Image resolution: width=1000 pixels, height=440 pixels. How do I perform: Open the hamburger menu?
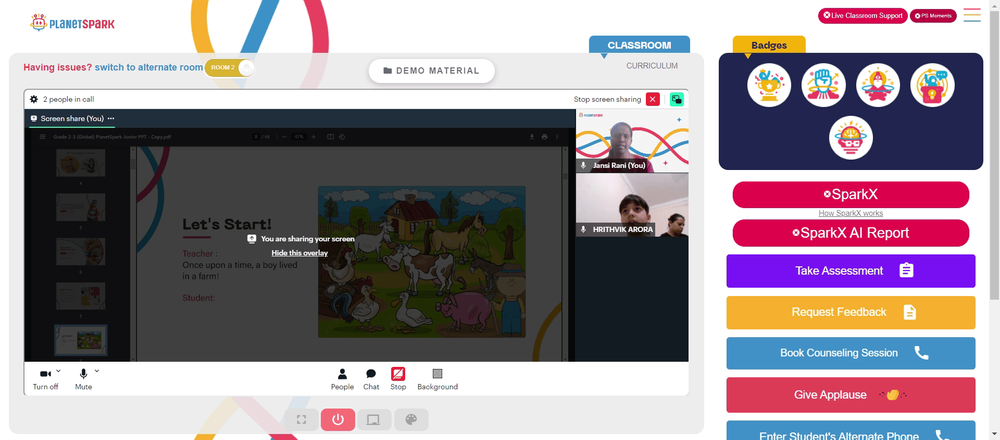tap(972, 15)
